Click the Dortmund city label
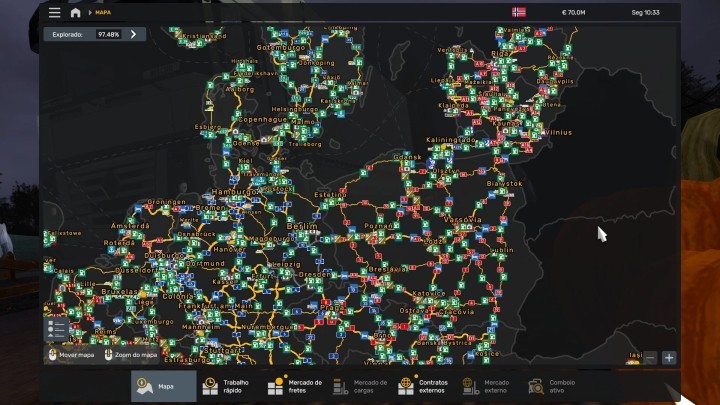Viewport: 720px width, 405px height. coord(205,264)
